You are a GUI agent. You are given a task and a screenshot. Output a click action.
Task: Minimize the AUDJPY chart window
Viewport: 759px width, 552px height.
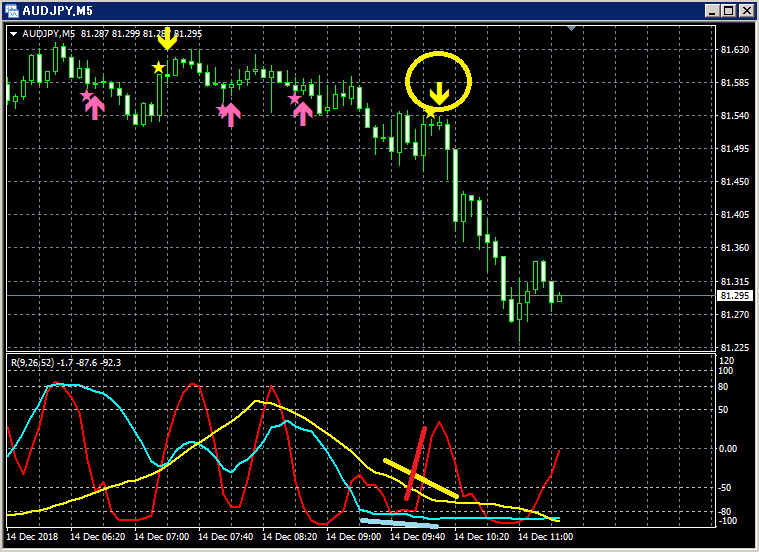click(712, 11)
